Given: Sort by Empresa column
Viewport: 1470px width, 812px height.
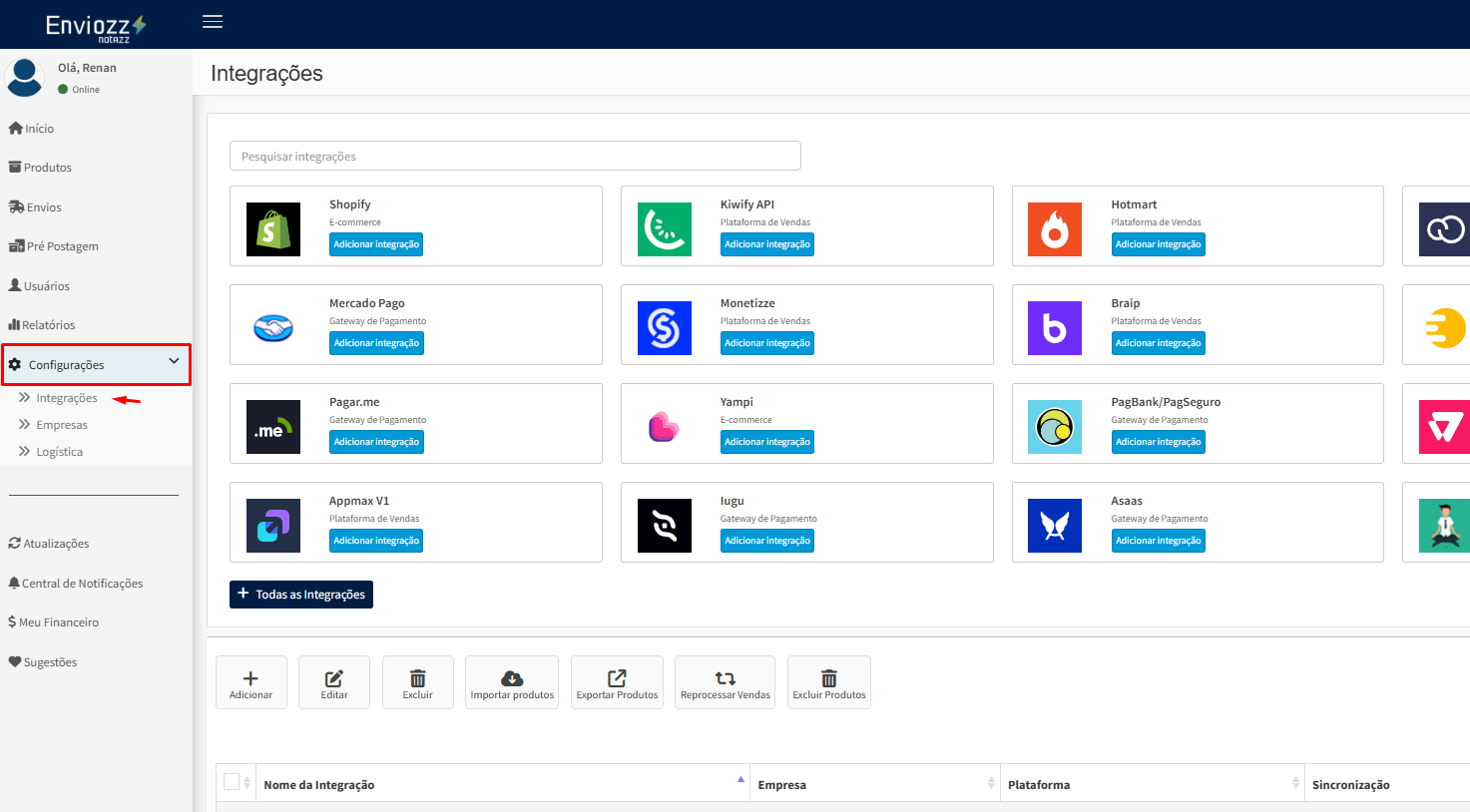Looking at the screenshot, I should click(874, 784).
